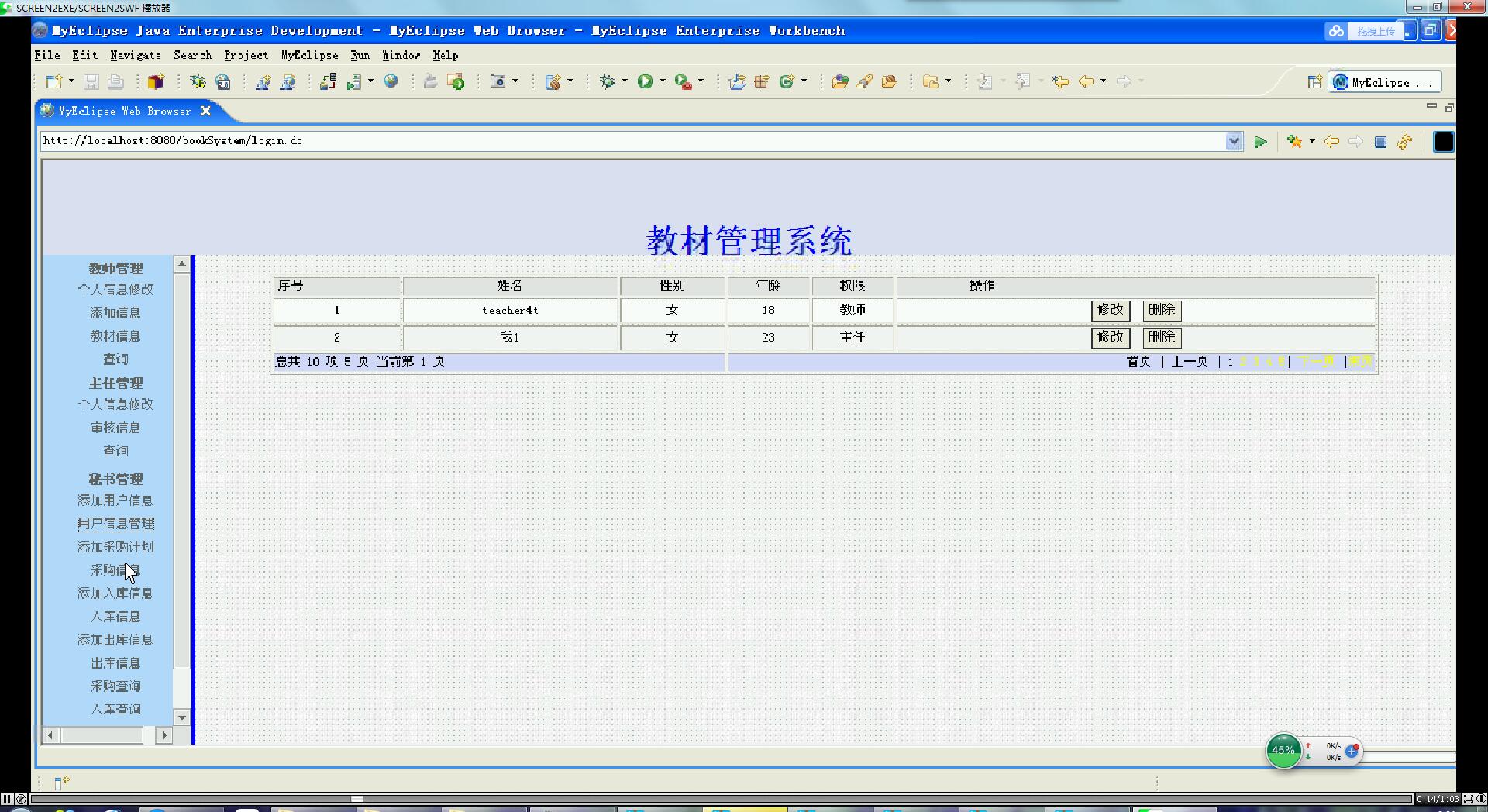Click the URL address input field

click(x=632, y=141)
